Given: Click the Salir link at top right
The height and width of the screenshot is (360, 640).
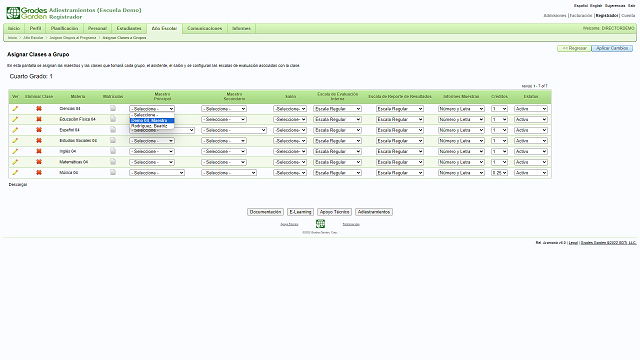Looking at the screenshot, I should coord(631,6).
